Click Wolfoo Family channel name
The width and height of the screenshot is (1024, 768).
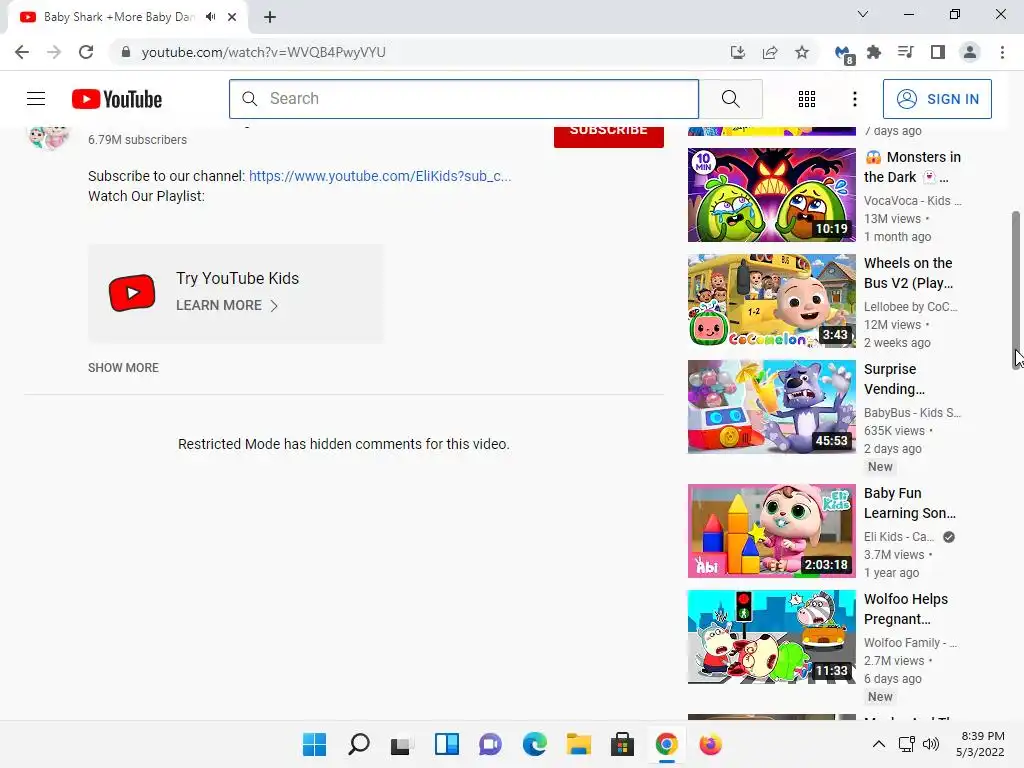910,643
